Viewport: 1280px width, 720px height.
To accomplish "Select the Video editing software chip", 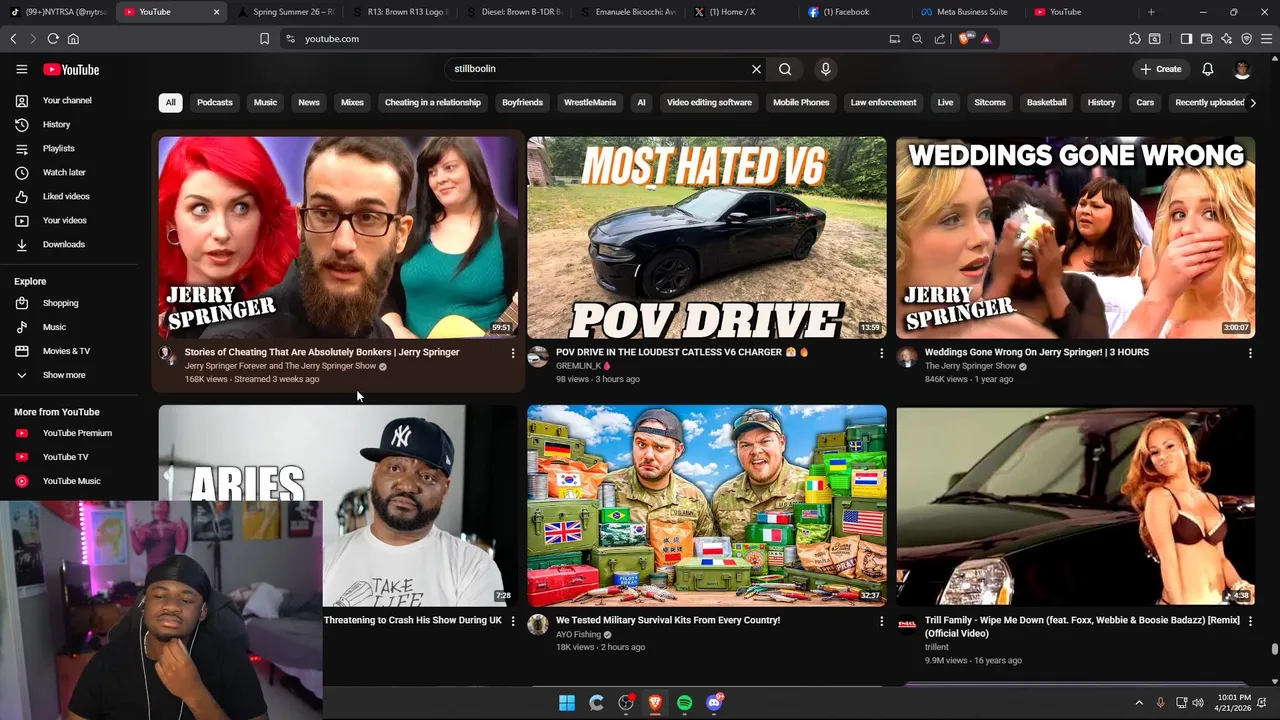I will [709, 102].
